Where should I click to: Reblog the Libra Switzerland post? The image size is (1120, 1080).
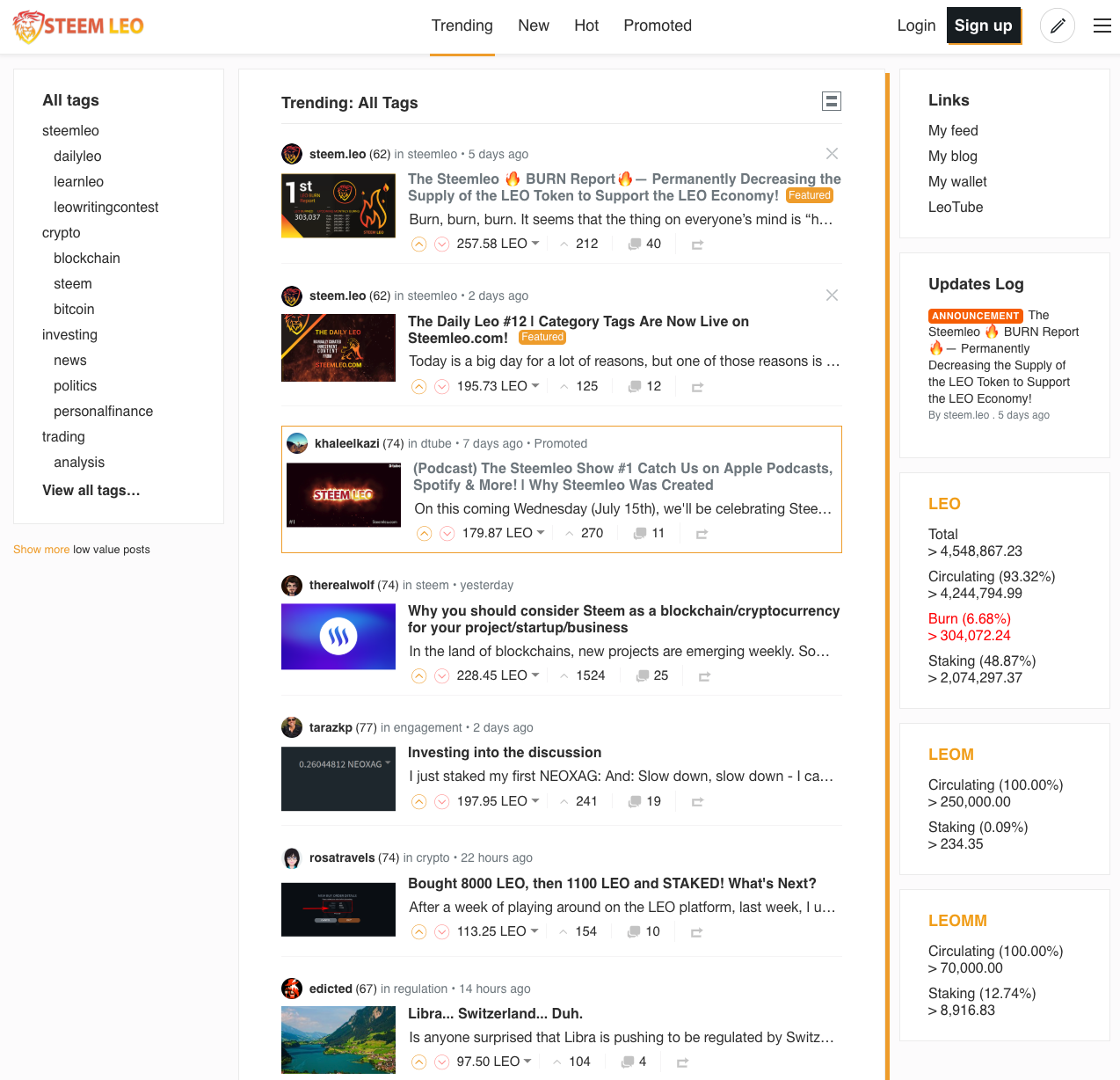(x=682, y=1062)
